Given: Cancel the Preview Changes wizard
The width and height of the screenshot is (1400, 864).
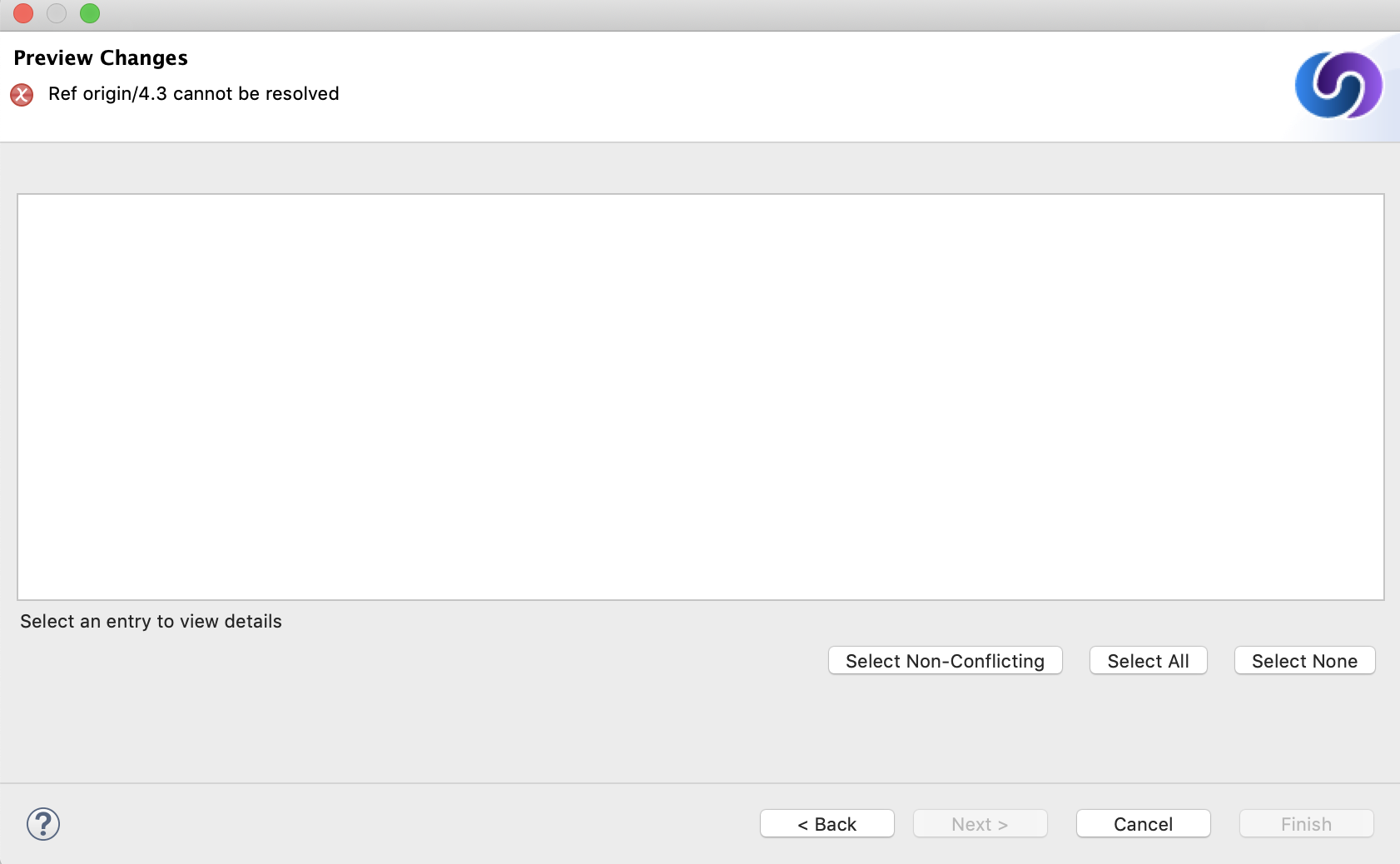Looking at the screenshot, I should (x=1142, y=824).
